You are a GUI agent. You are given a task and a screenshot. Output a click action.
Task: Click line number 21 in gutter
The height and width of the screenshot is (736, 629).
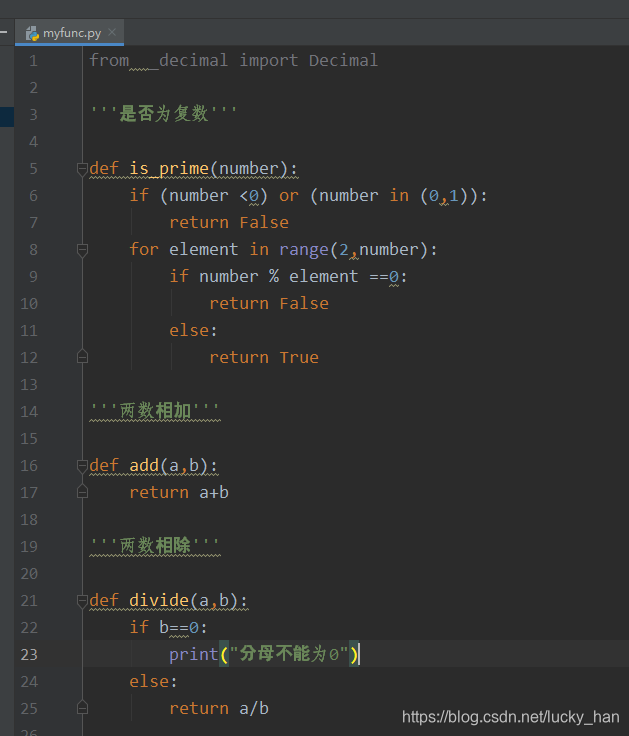29,601
